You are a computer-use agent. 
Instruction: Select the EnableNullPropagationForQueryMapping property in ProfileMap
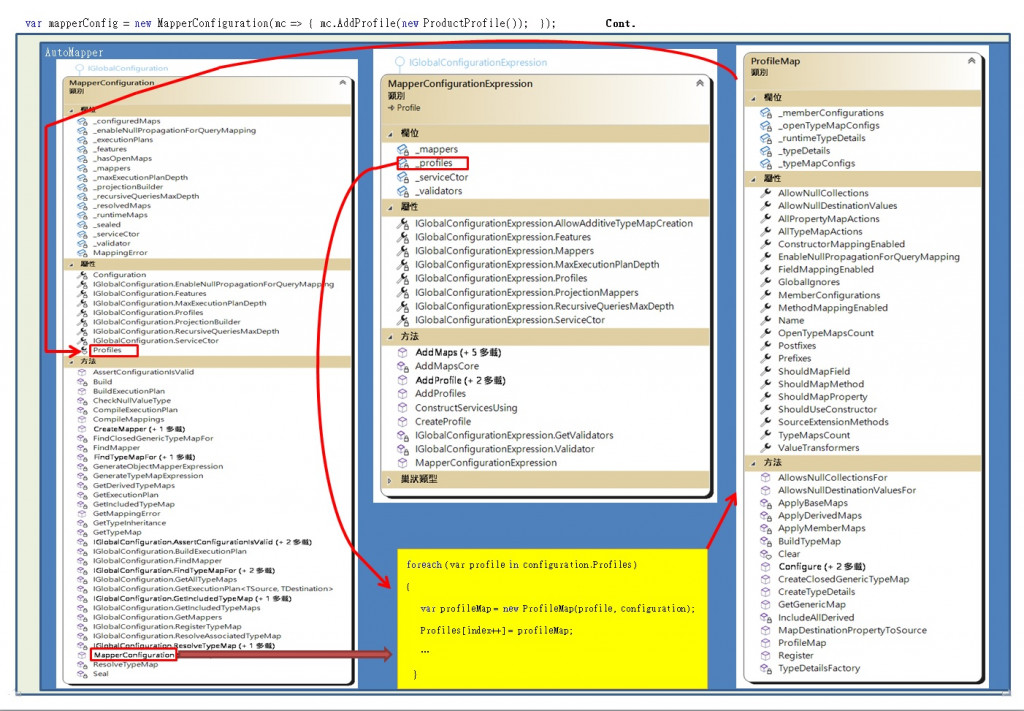869,257
